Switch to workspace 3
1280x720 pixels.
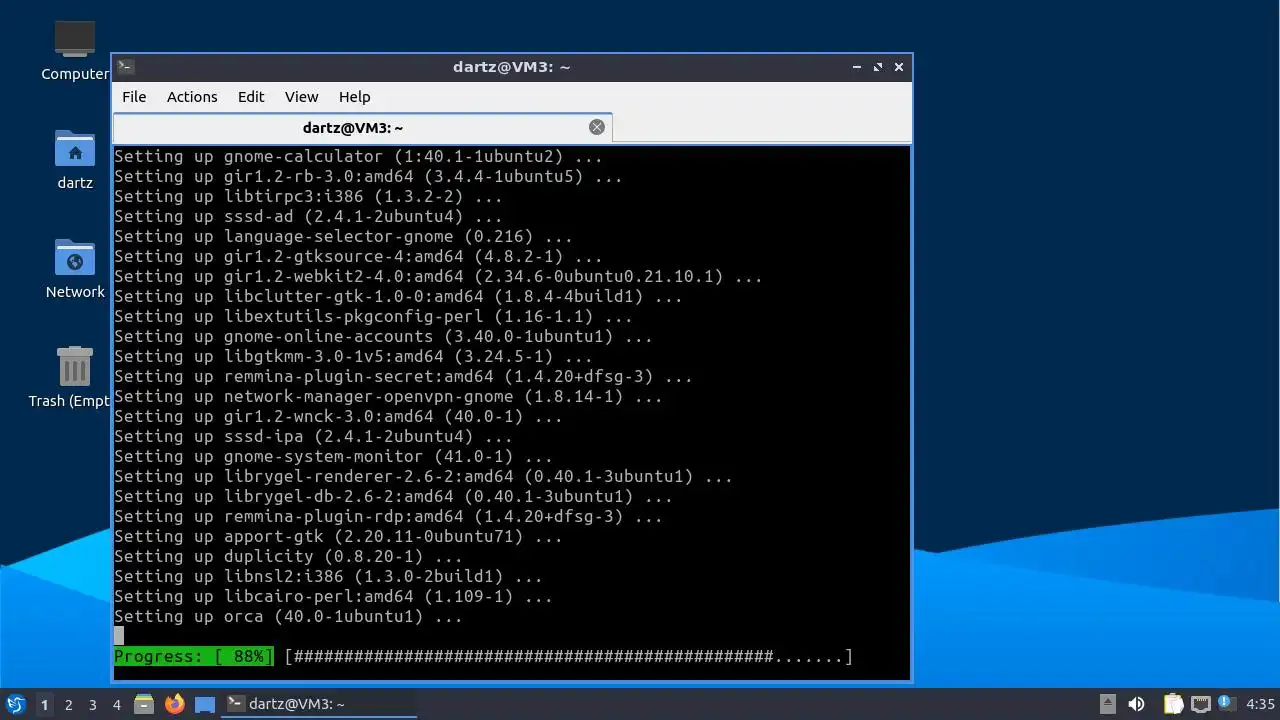[93, 705]
